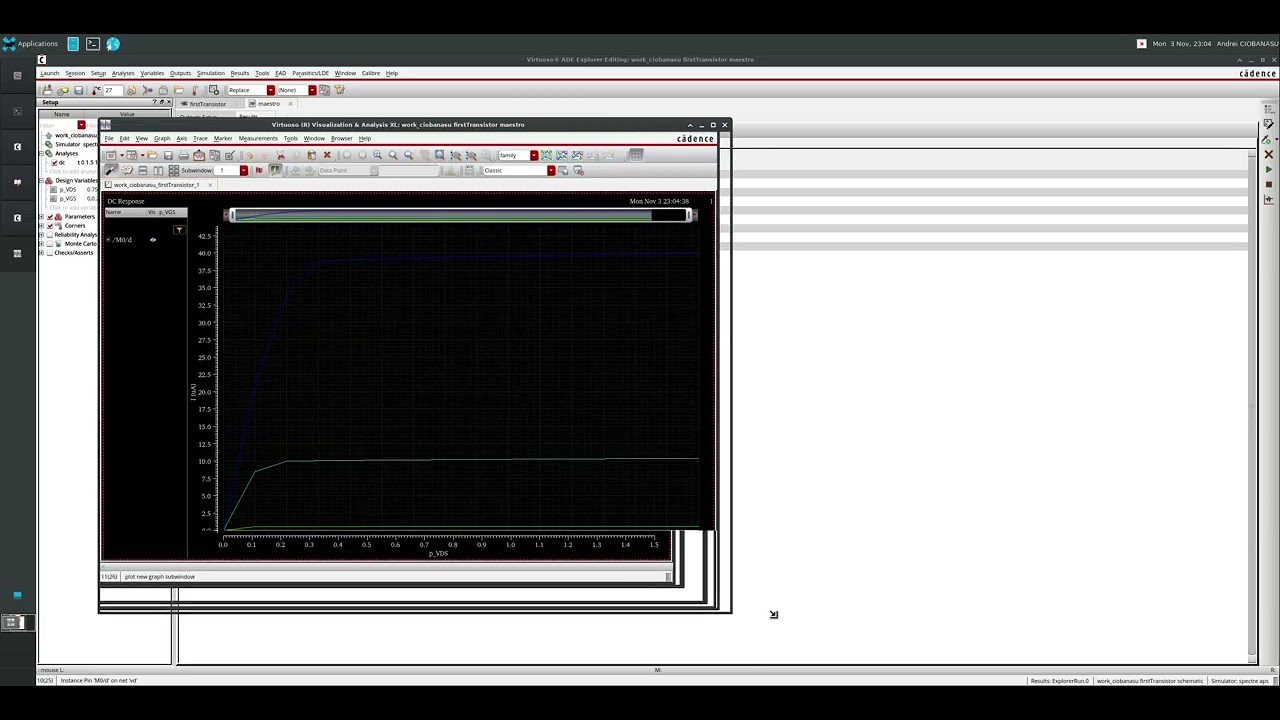
Task: Click the Name column header in Setup
Action: [62, 114]
